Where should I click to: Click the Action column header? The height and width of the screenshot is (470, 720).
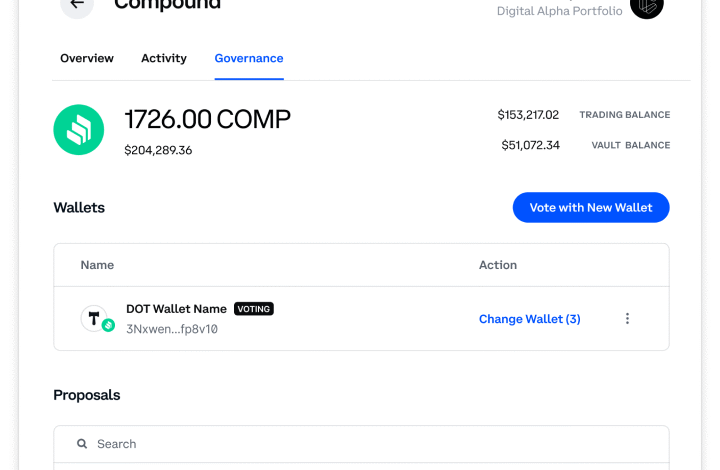(x=498, y=265)
